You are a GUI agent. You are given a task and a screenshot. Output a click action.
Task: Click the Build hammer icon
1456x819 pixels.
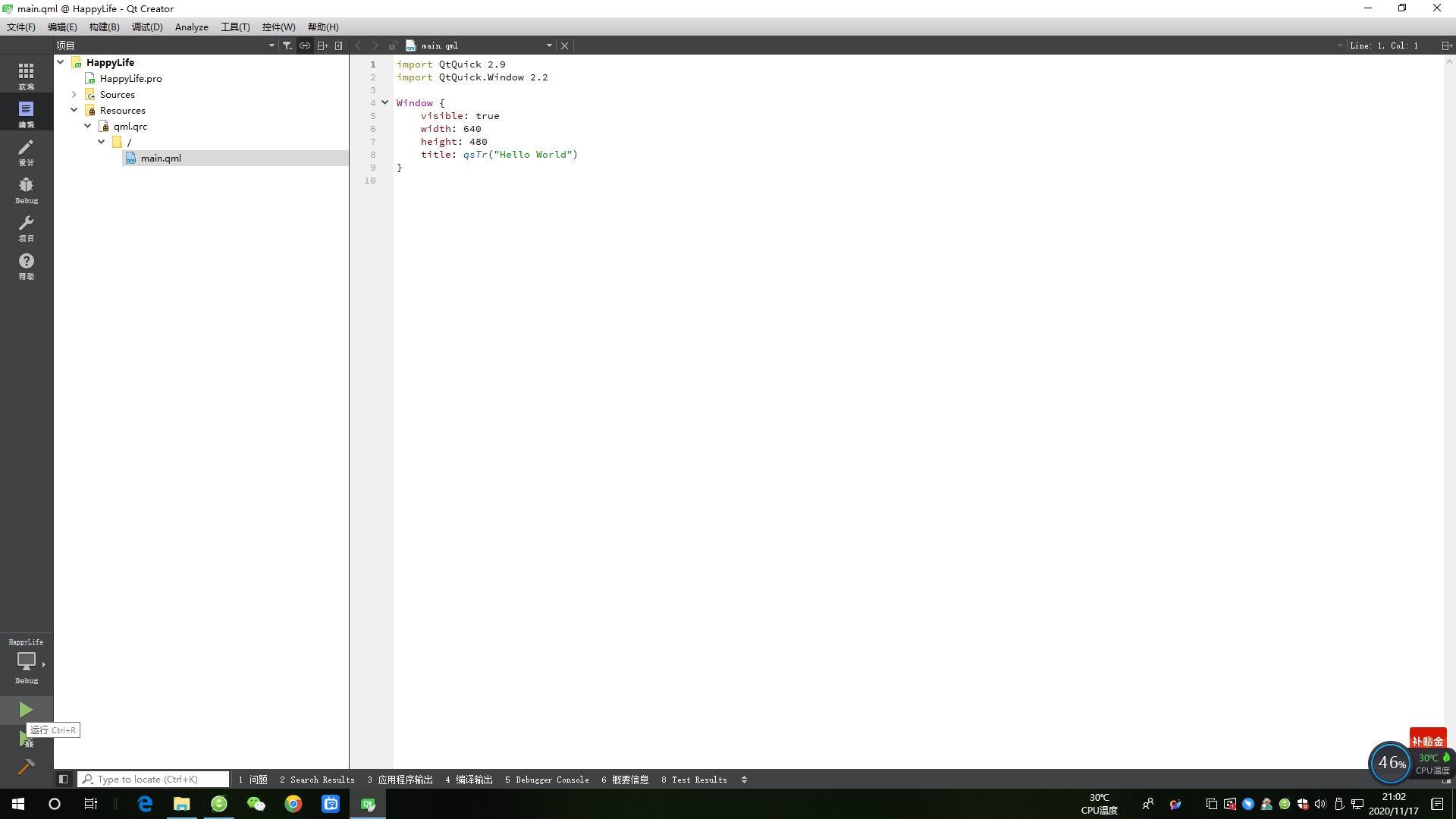[x=26, y=767]
